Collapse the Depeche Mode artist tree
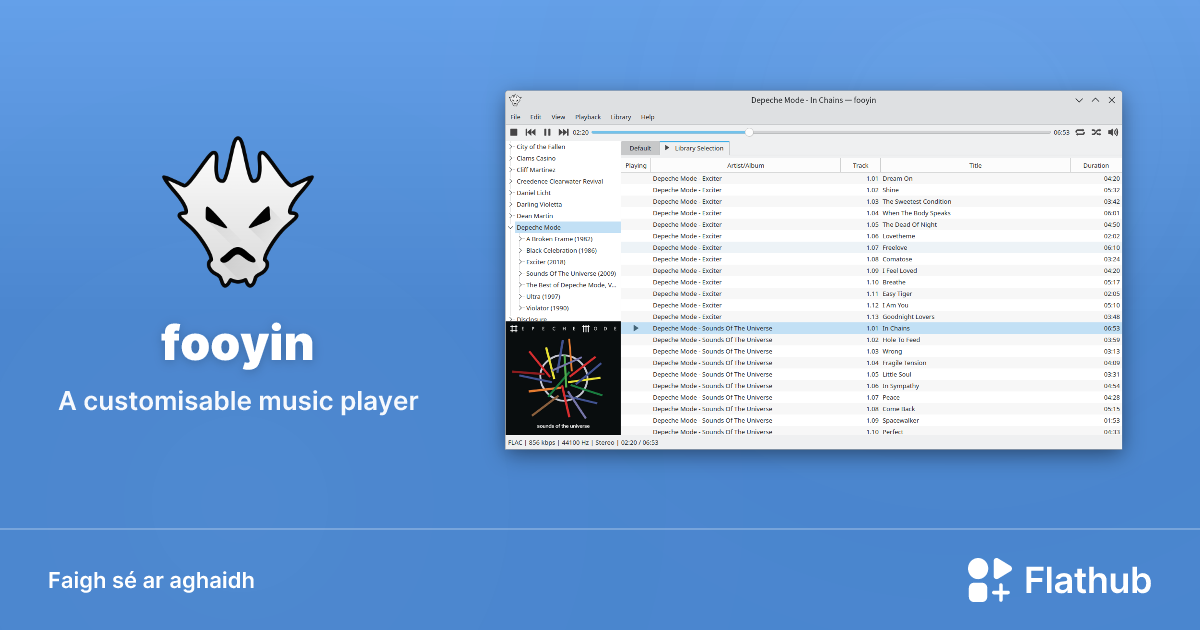1200x630 pixels. tap(511, 227)
